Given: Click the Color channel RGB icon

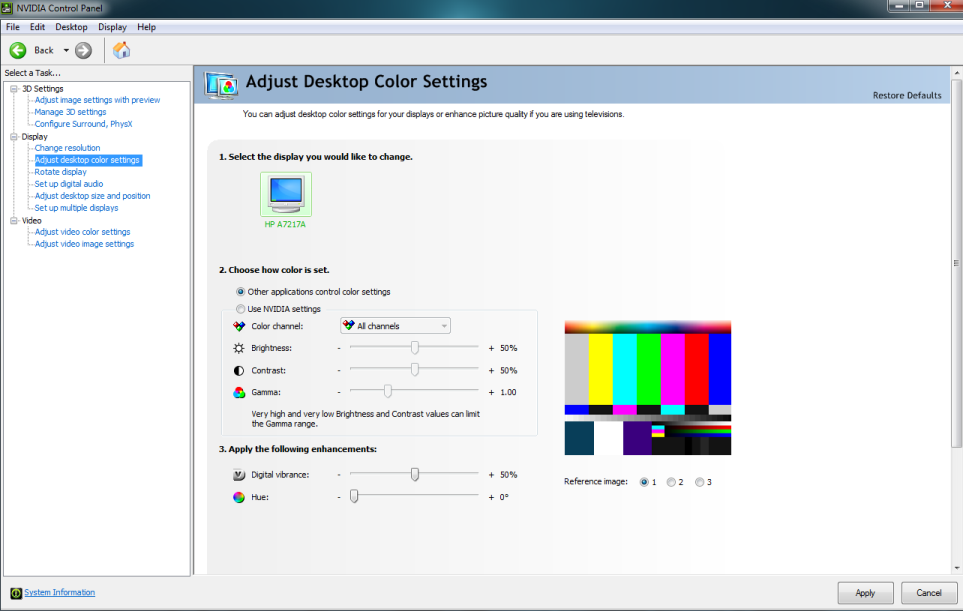Looking at the screenshot, I should 239,326.
